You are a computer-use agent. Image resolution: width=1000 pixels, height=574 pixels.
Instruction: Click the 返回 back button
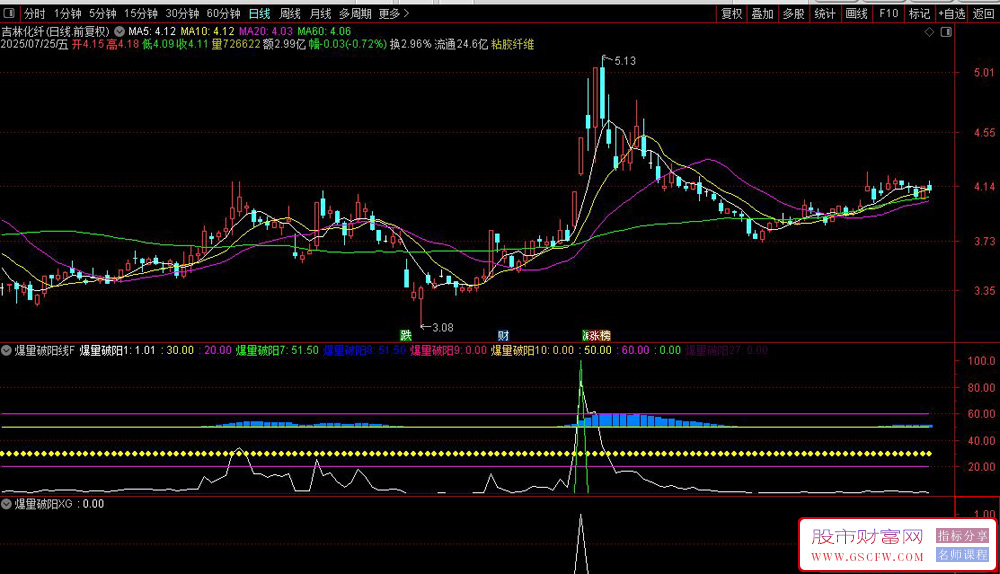983,13
